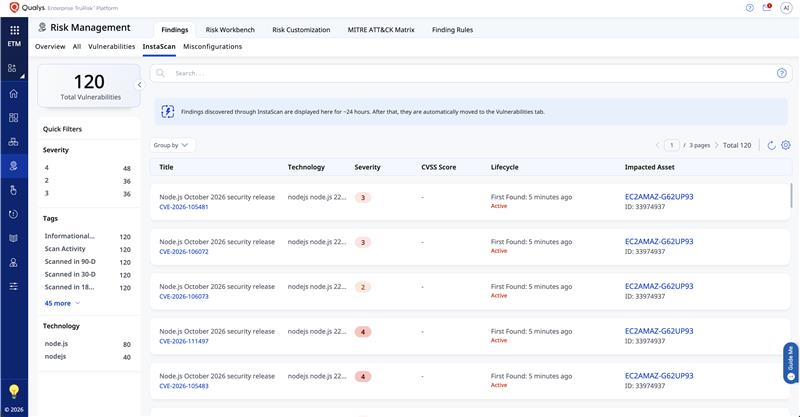This screenshot has width=800, height=417.
Task: Switch to Risk Customization tab
Action: coord(301,30)
